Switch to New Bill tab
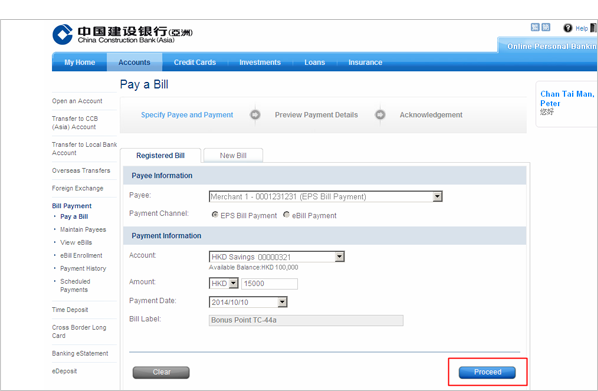 click(x=233, y=156)
